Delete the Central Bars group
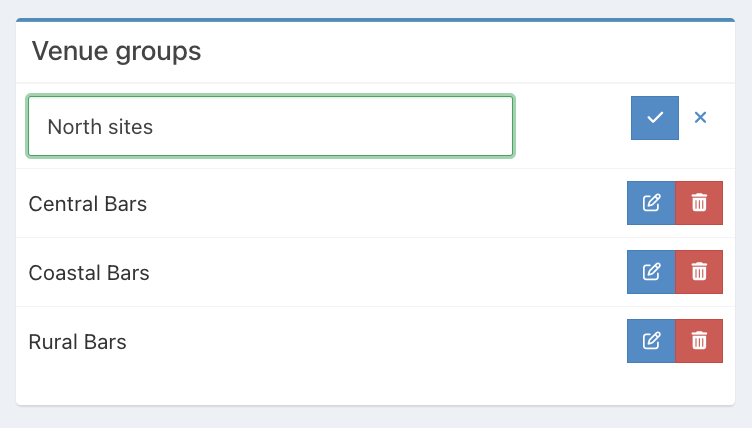 (x=699, y=203)
